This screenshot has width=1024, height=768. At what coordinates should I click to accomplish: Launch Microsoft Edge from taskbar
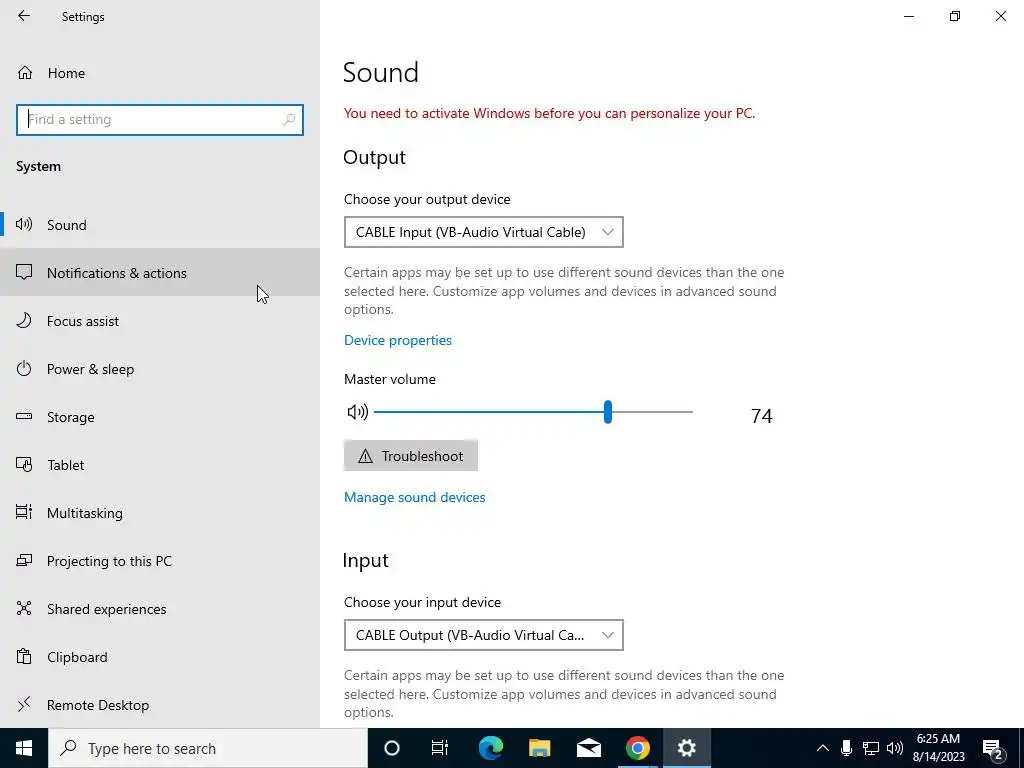coord(490,748)
